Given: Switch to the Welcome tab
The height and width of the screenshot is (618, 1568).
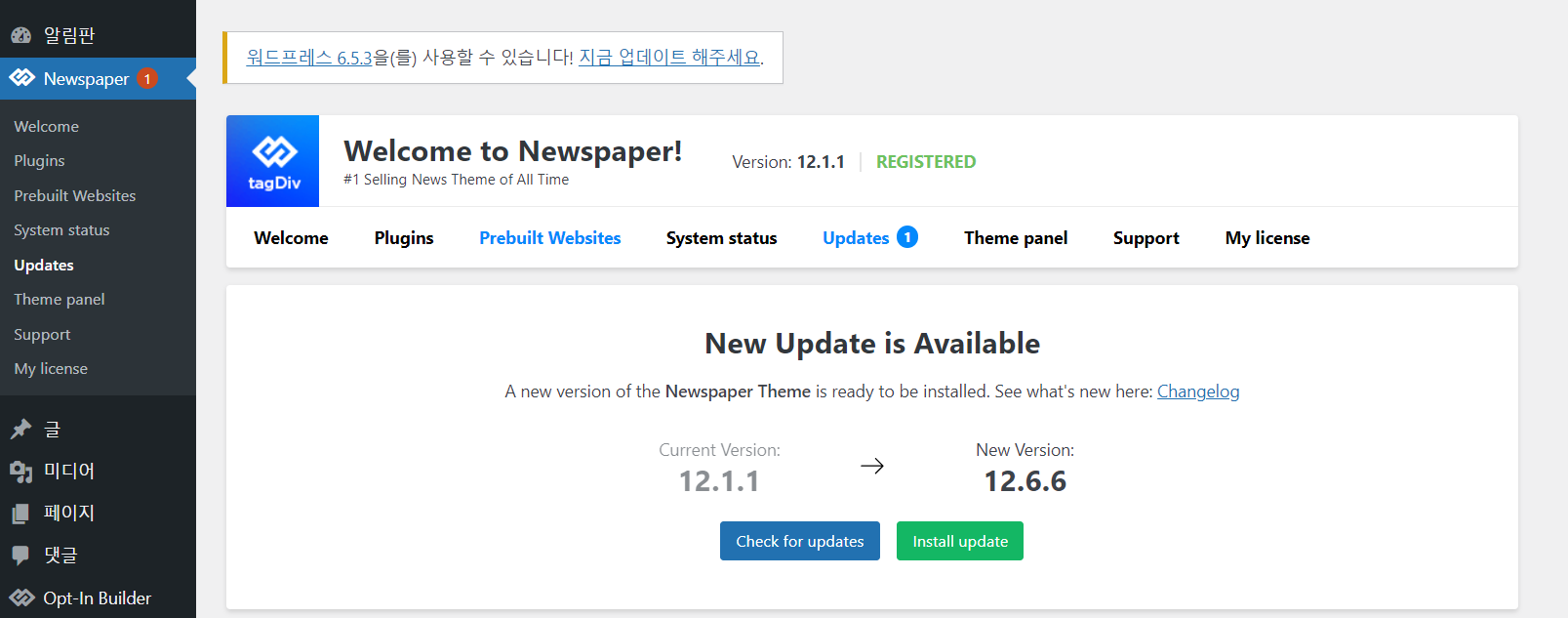Looking at the screenshot, I should tap(291, 237).
